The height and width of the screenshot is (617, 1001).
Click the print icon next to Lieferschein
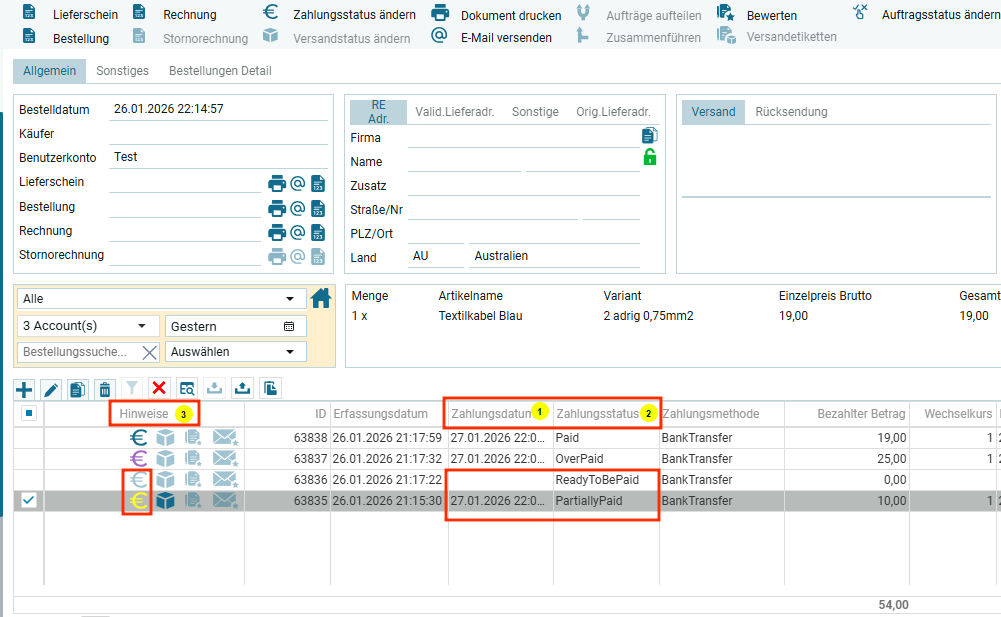[x=277, y=183]
